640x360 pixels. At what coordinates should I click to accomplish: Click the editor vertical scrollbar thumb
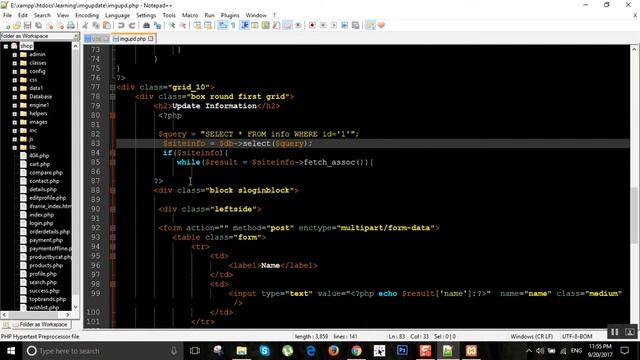(x=634, y=215)
